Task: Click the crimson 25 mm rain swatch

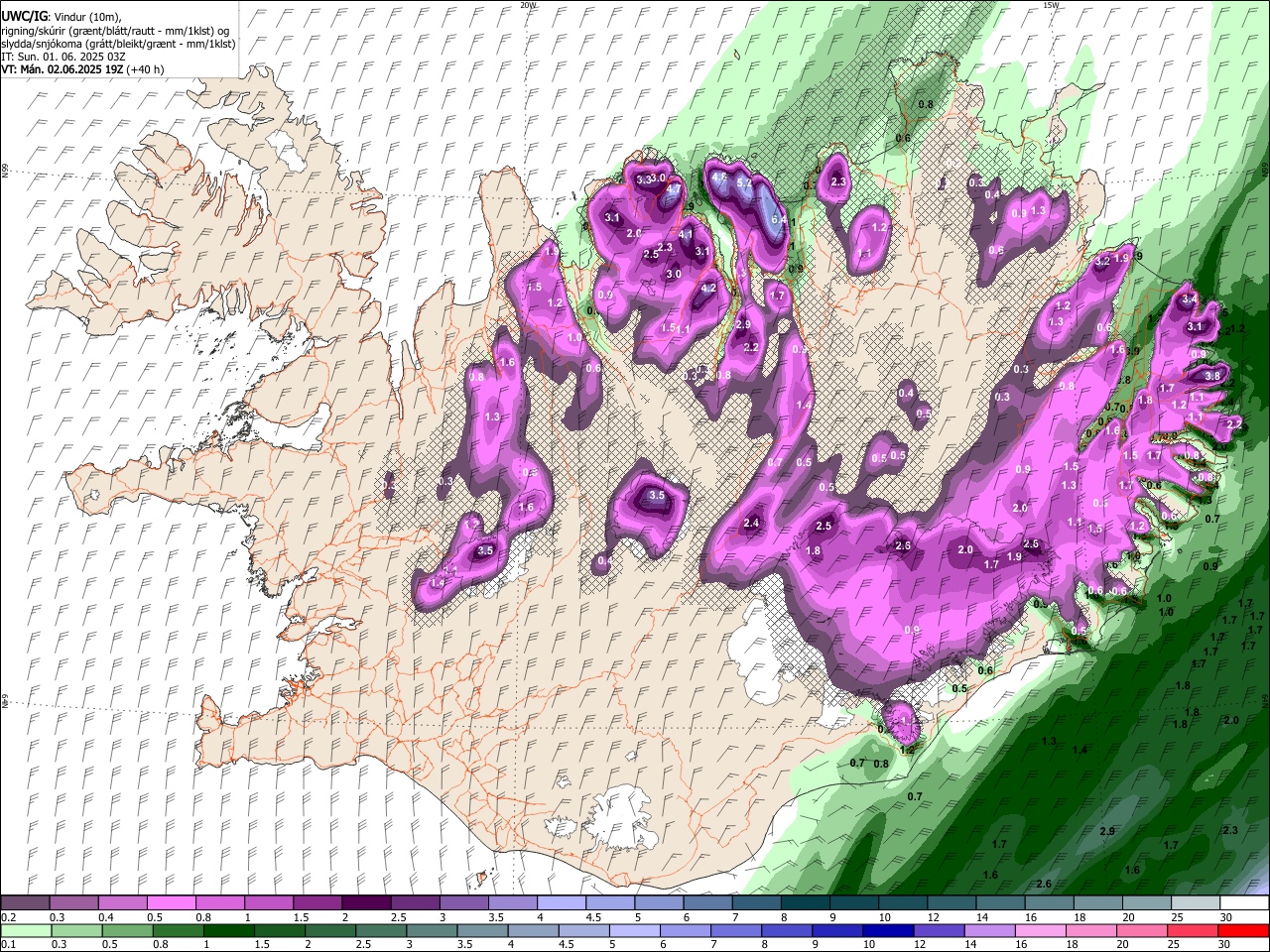Action: [1193, 931]
